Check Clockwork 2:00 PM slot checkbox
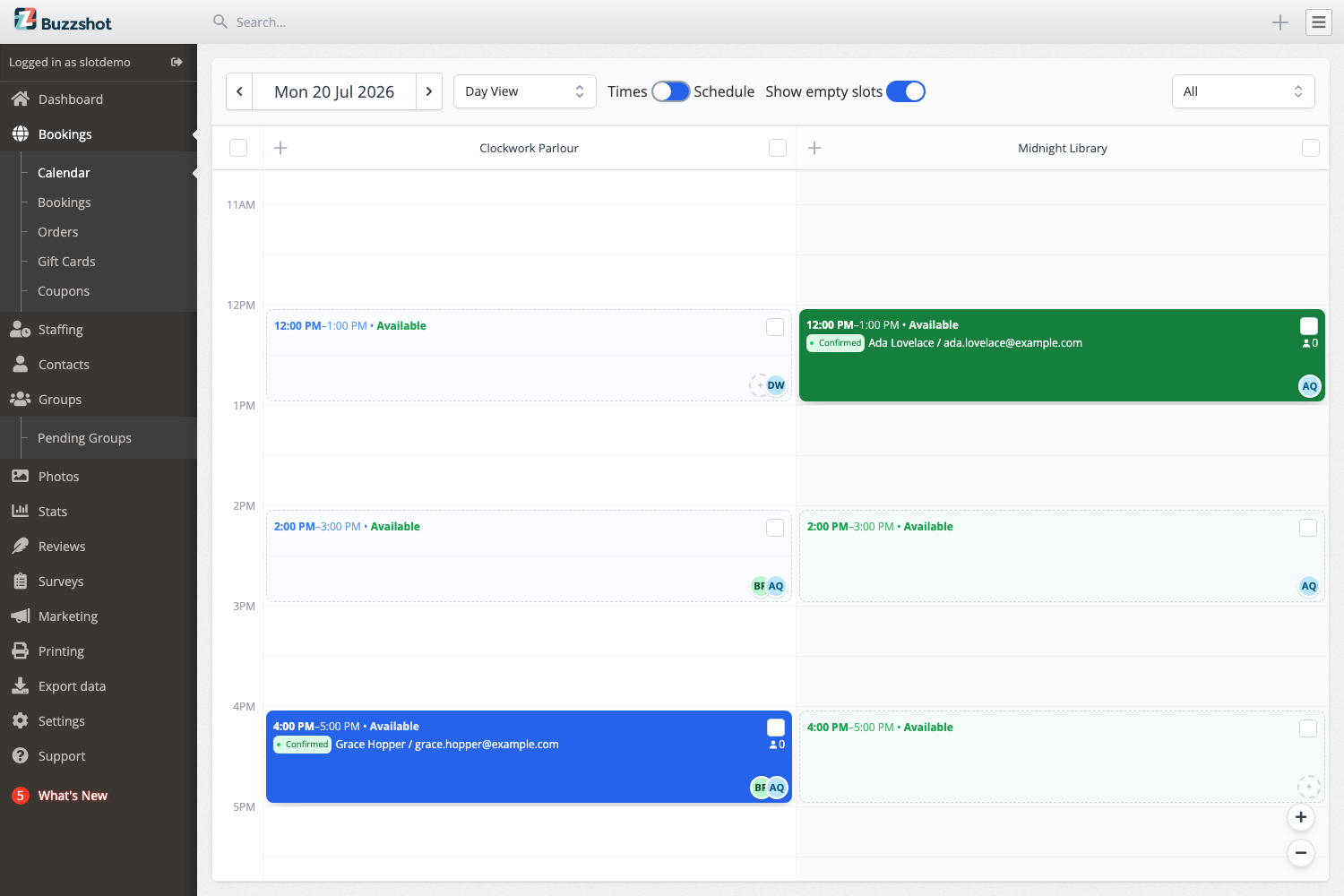Viewport: 1344px width, 896px height. point(775,528)
